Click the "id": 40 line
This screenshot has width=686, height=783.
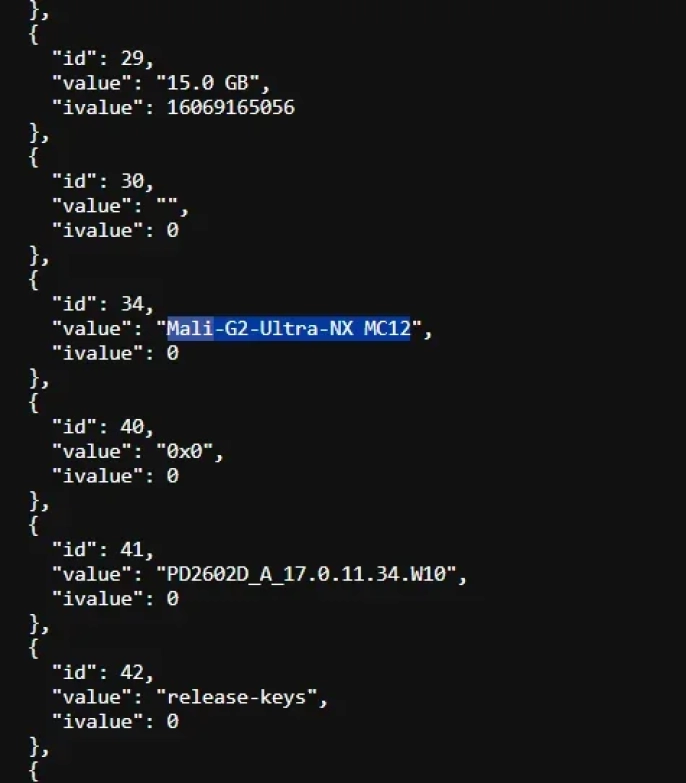102,427
